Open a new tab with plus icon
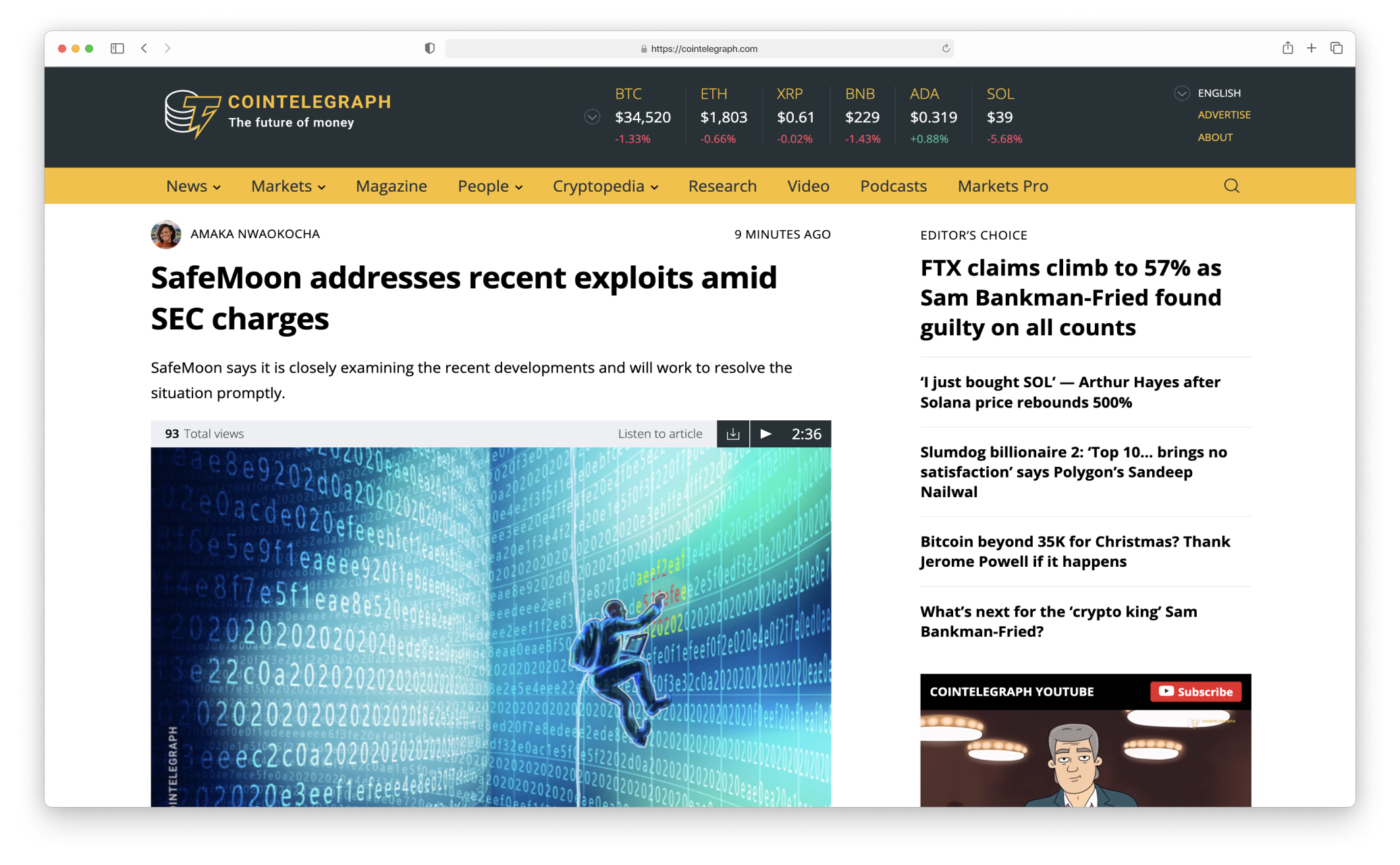 pyautogui.click(x=1311, y=48)
